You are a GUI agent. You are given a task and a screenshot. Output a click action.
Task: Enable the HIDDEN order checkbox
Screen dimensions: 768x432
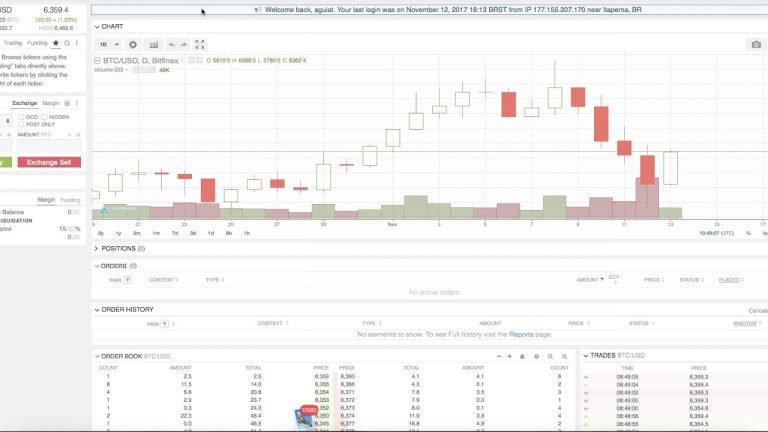[44, 117]
